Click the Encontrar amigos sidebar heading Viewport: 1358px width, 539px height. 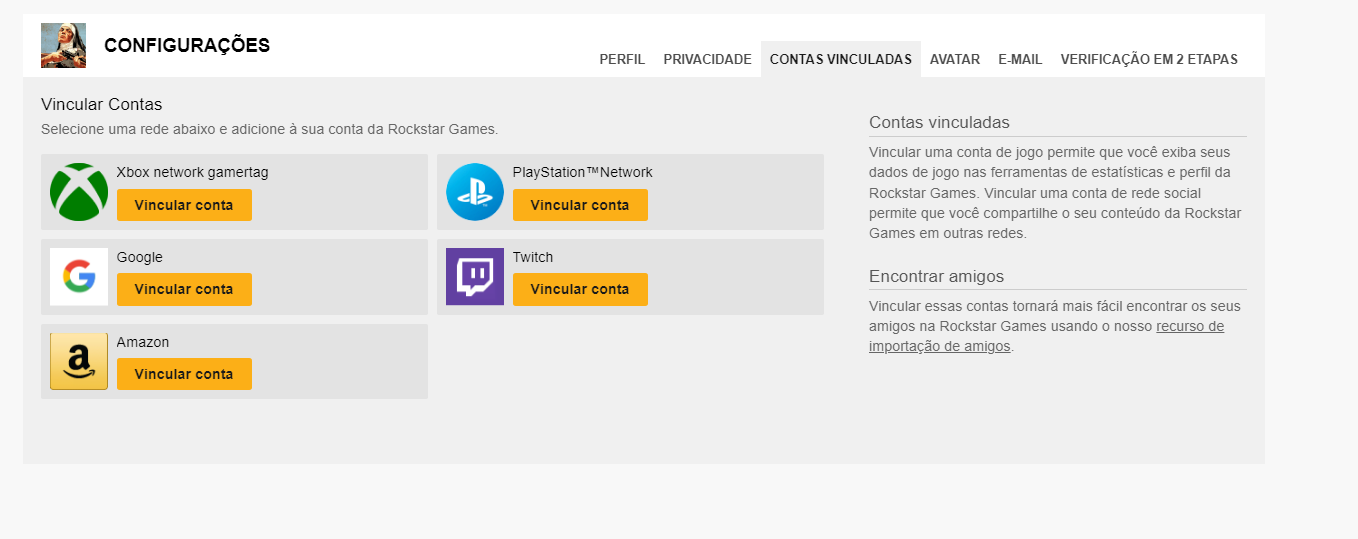coord(936,276)
